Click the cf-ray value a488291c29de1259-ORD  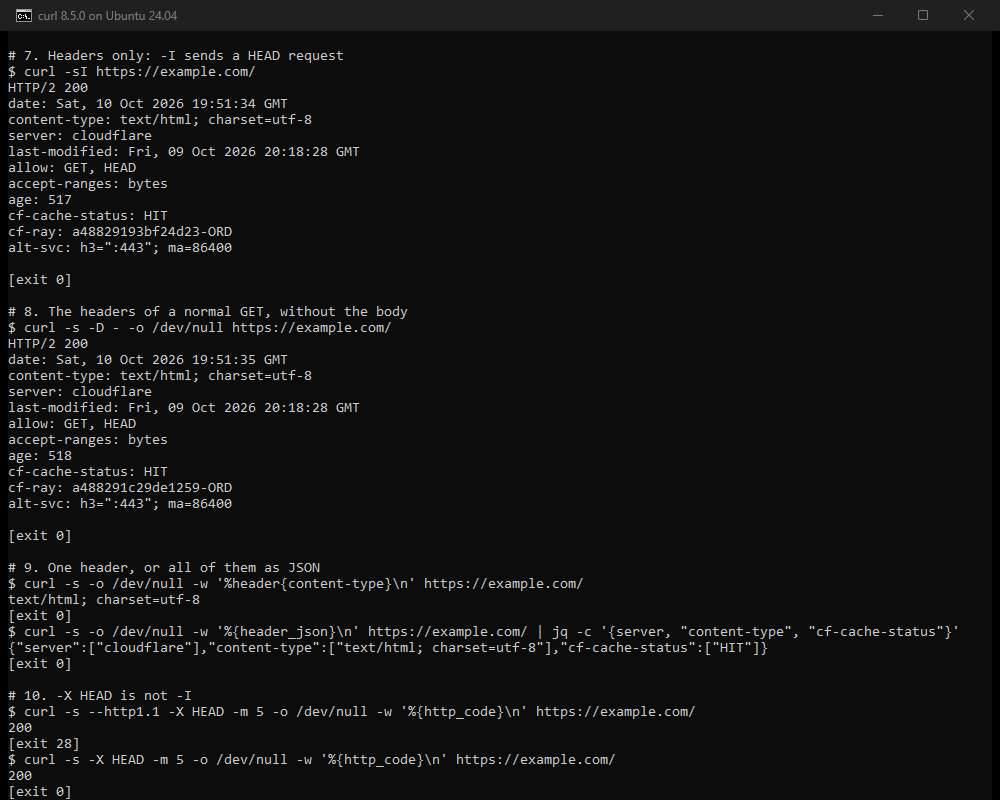(152, 487)
